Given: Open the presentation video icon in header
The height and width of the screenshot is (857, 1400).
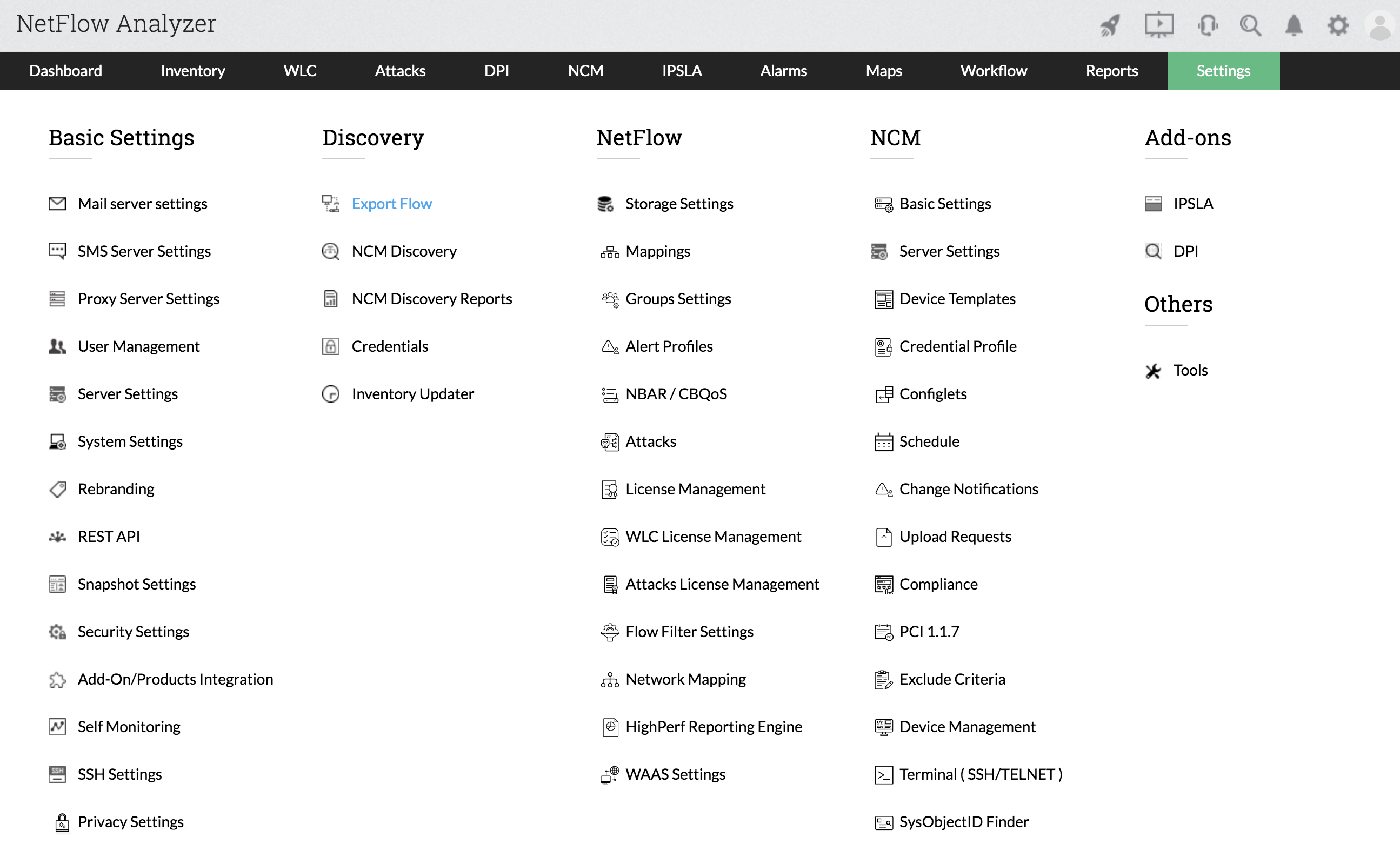Looking at the screenshot, I should coord(1158,25).
